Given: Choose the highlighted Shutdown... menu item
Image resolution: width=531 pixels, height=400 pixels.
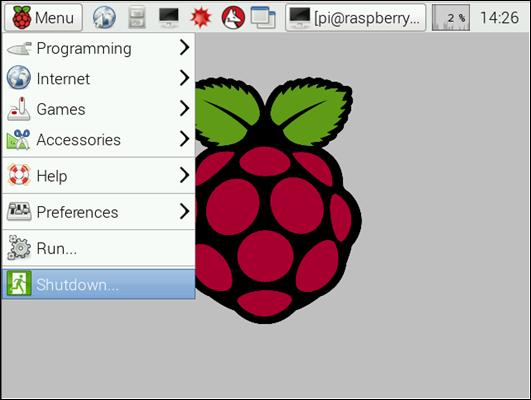Looking at the screenshot, I should [x=99, y=284].
